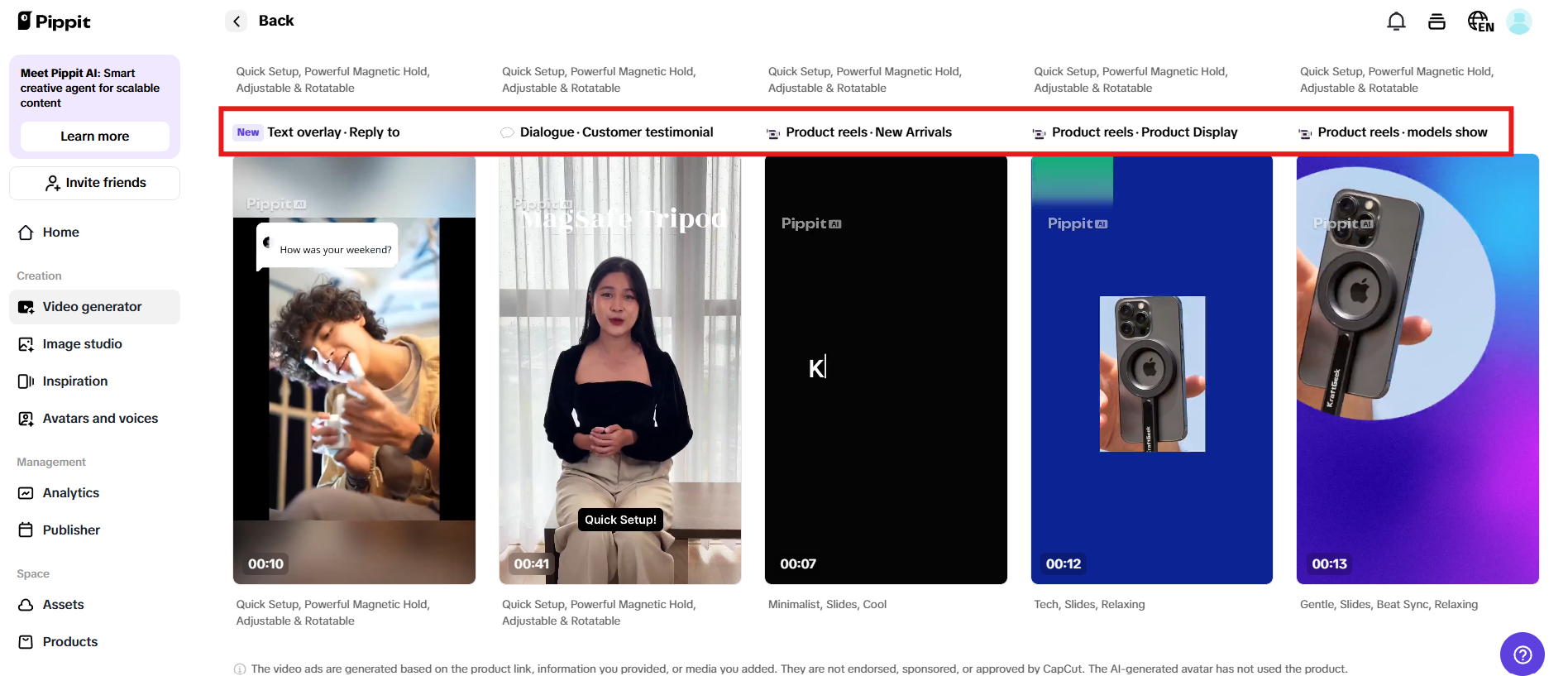Click the Product reels New Arrivals icon
The width and height of the screenshot is (1568, 676).
coord(773,133)
